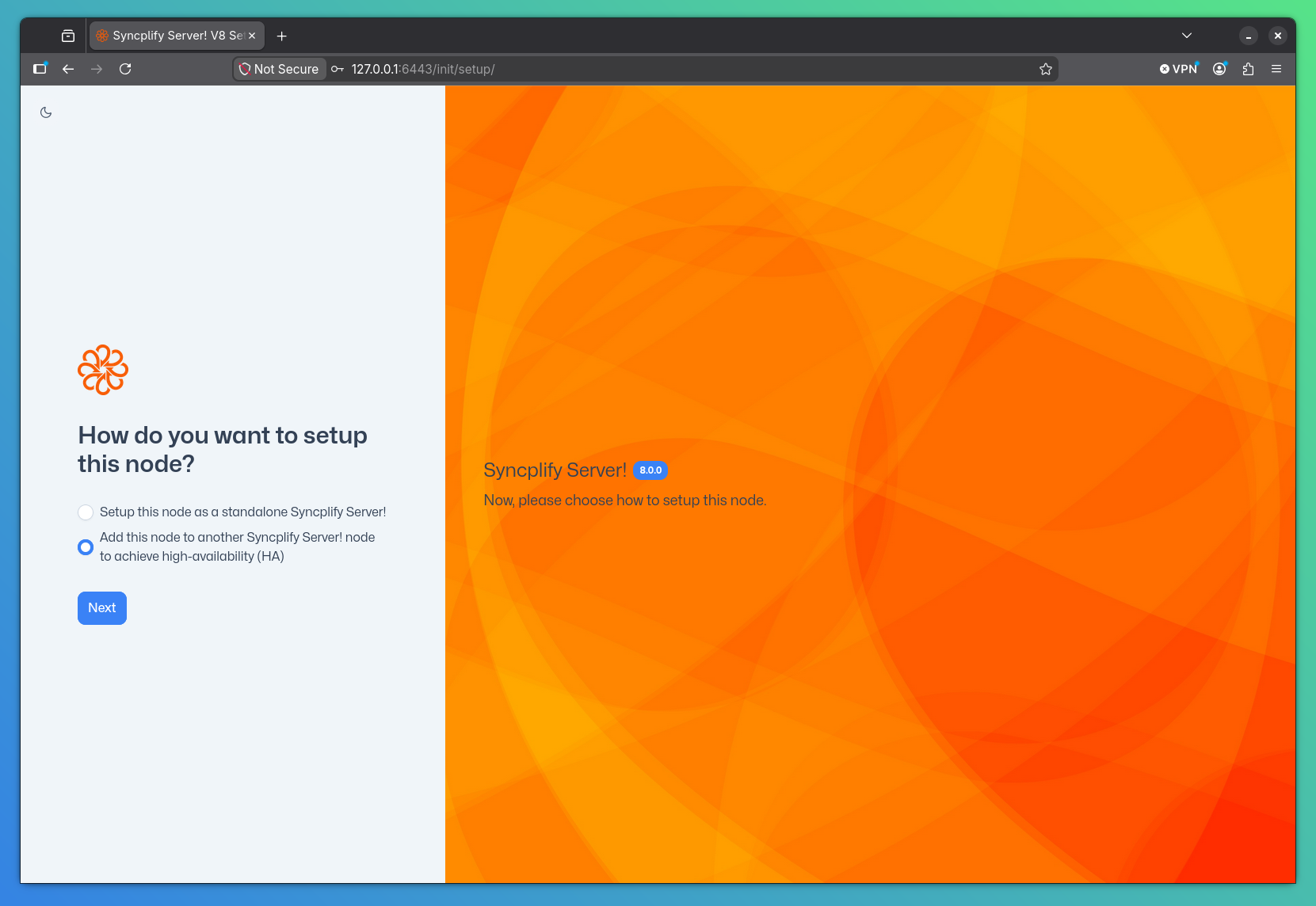Open the recent browsing history icon in the tab bar
The image size is (1316, 906).
[68, 36]
